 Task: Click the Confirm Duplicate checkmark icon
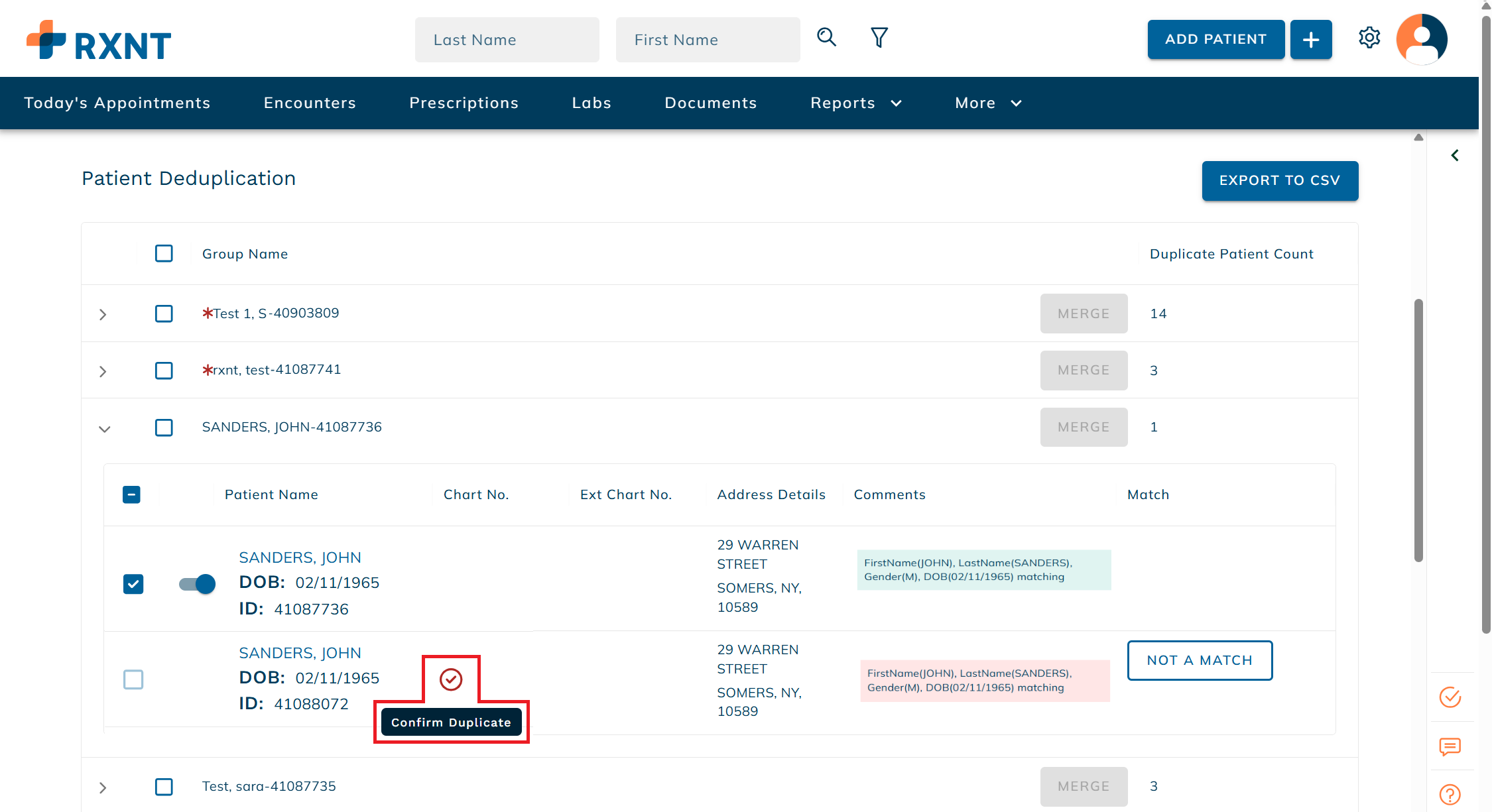point(451,679)
